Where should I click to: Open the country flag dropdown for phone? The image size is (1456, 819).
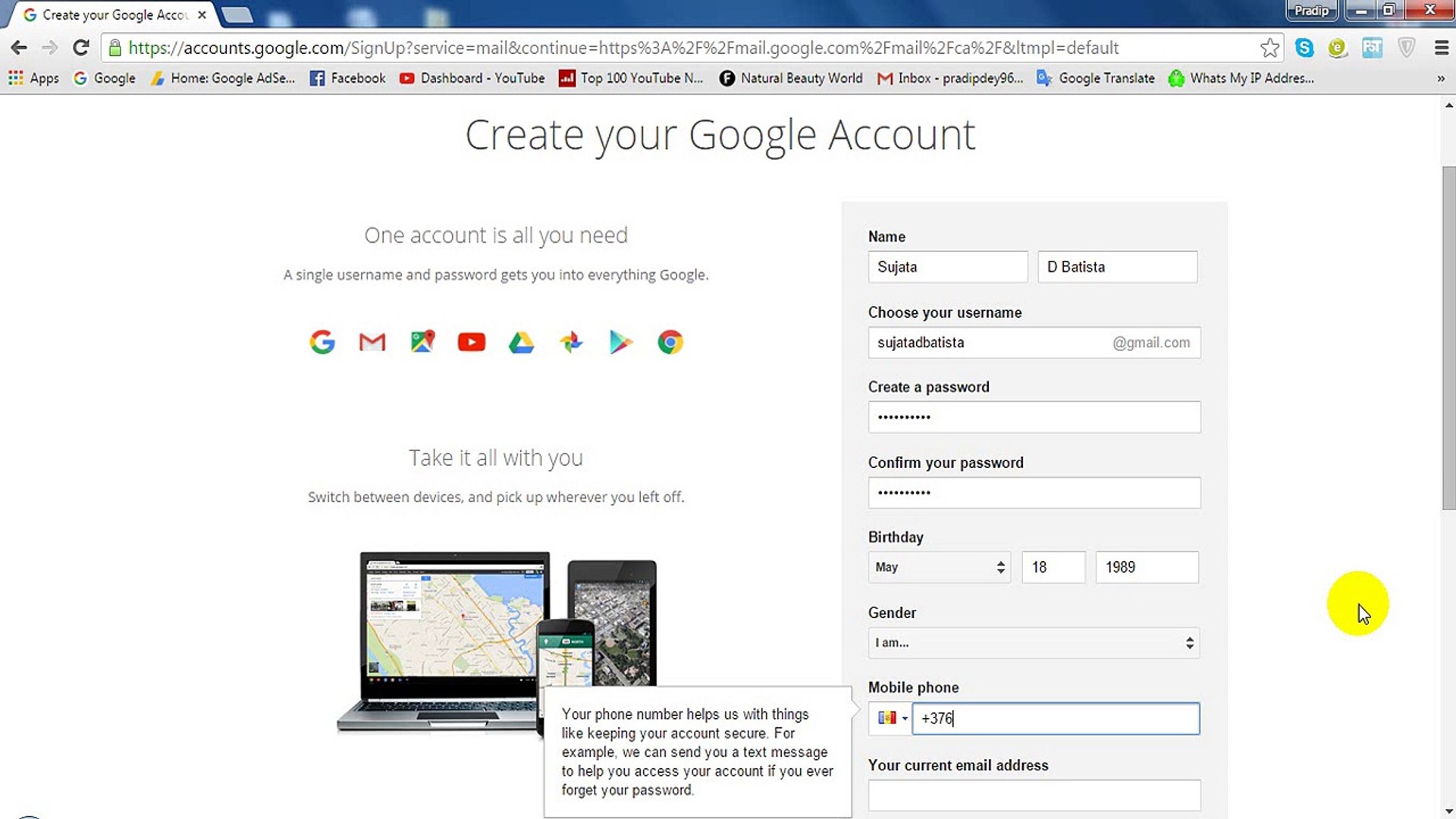(x=890, y=718)
